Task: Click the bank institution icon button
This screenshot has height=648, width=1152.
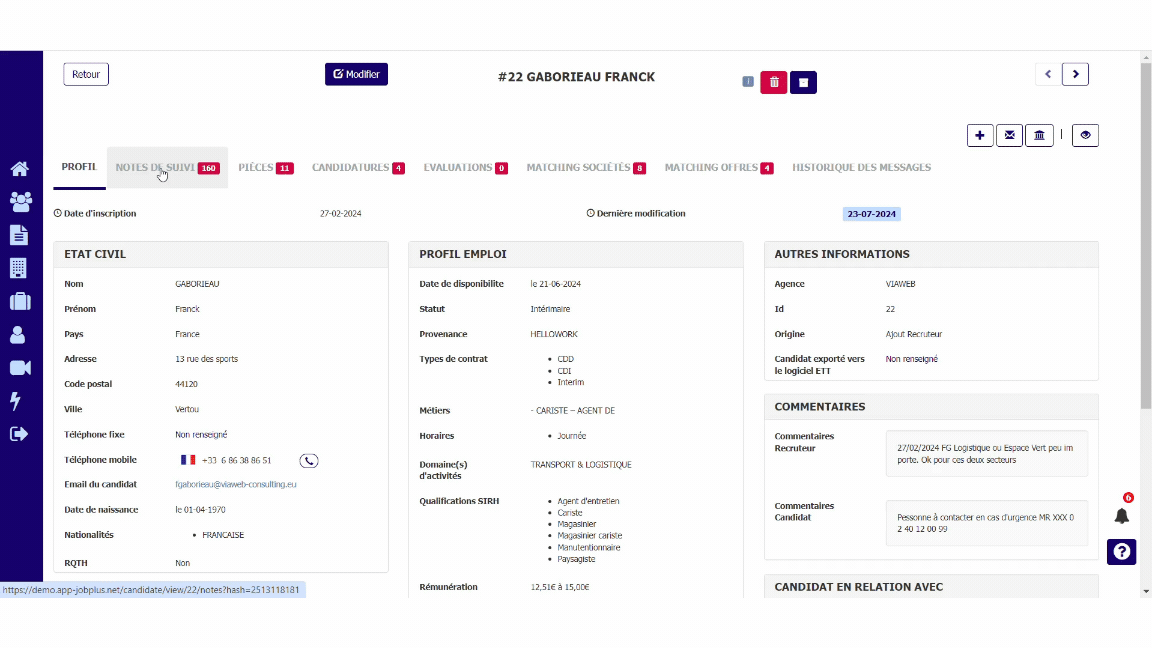Action: pos(1039,135)
